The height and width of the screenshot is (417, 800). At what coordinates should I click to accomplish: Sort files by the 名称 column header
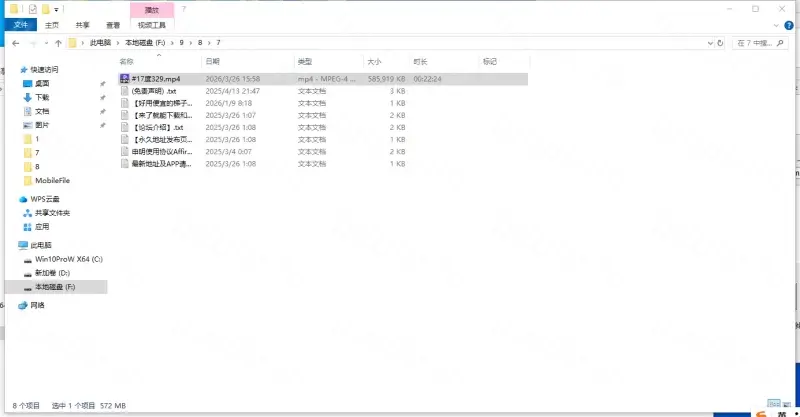tap(126, 62)
